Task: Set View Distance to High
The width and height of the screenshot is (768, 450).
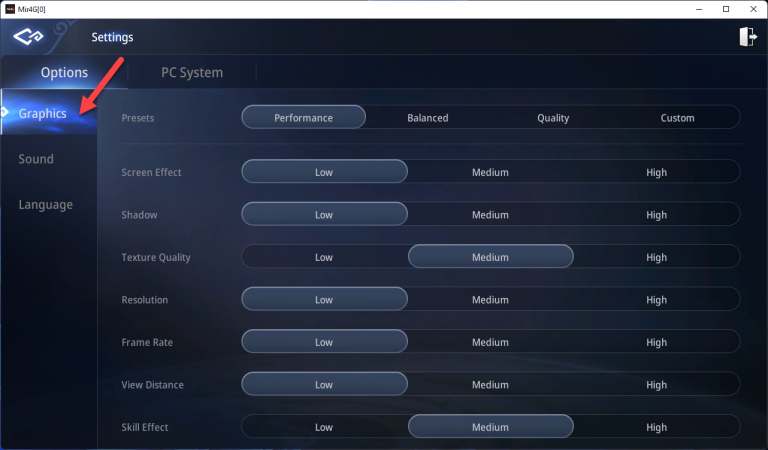Action: 656,385
